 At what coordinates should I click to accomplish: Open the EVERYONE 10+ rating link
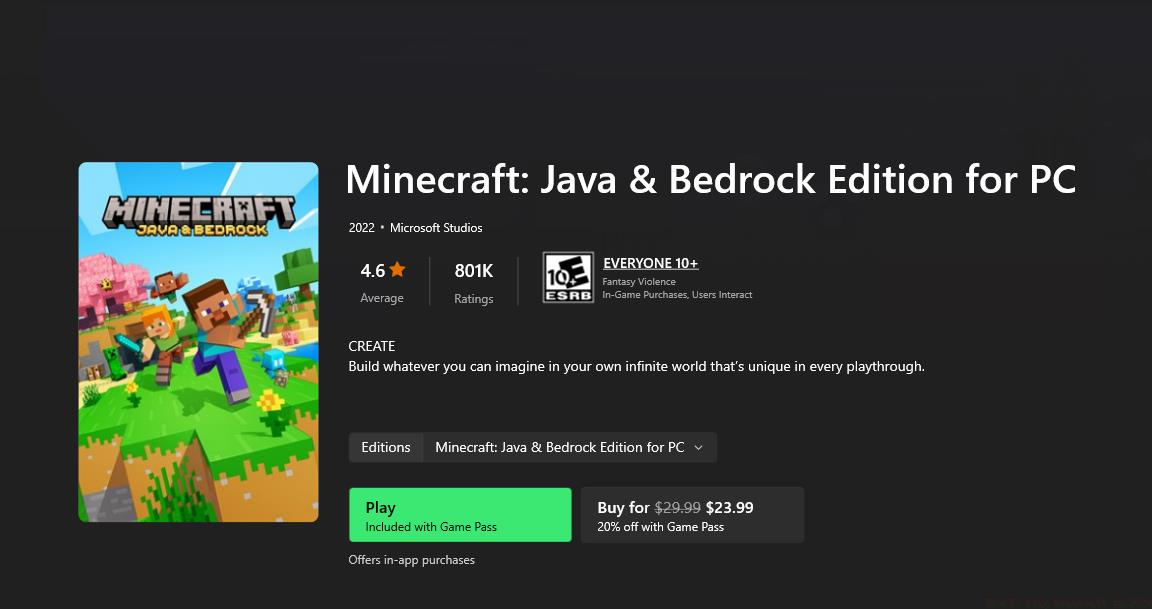pos(650,263)
